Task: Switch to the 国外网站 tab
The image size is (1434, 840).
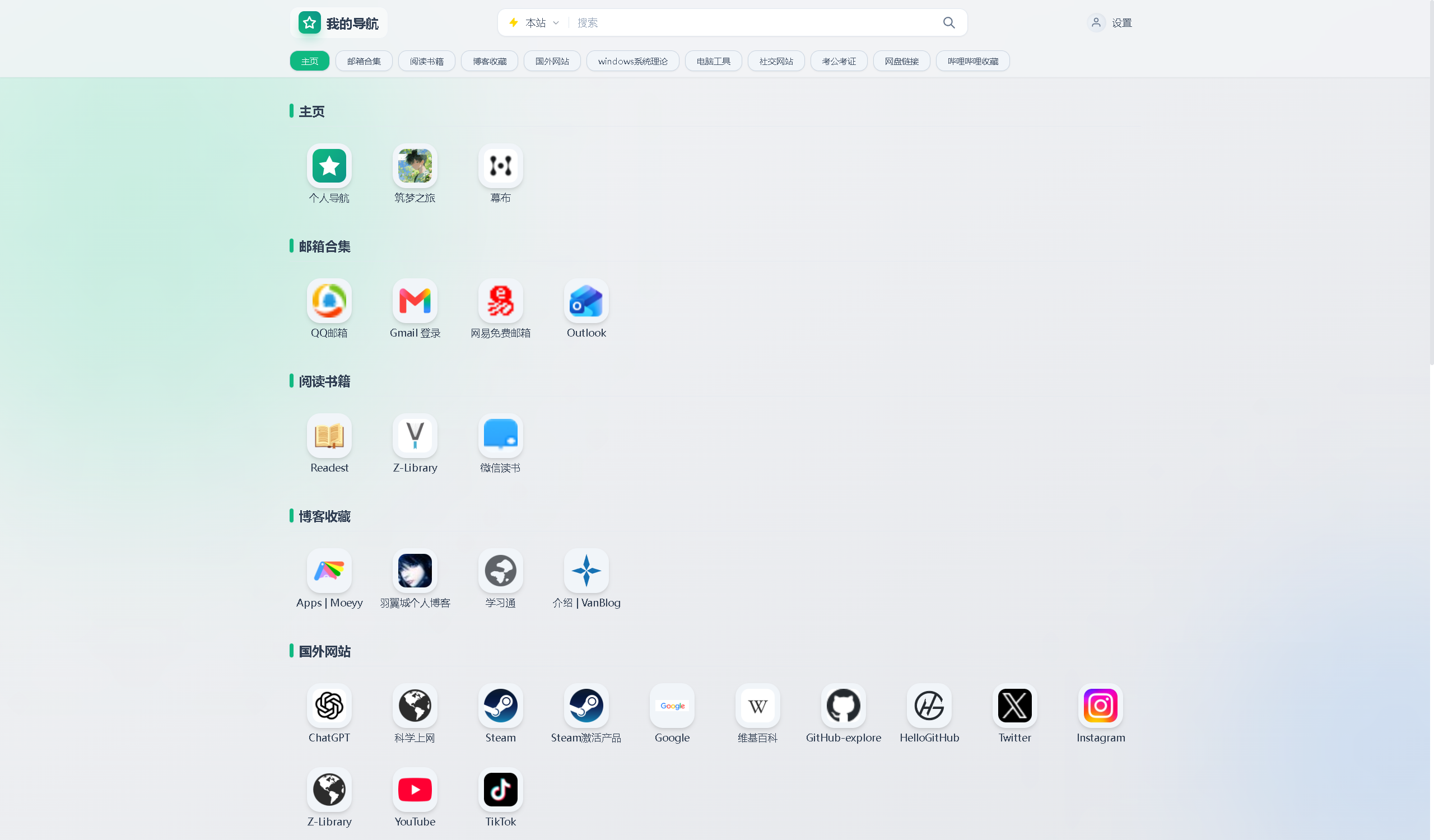Action: pos(552,61)
